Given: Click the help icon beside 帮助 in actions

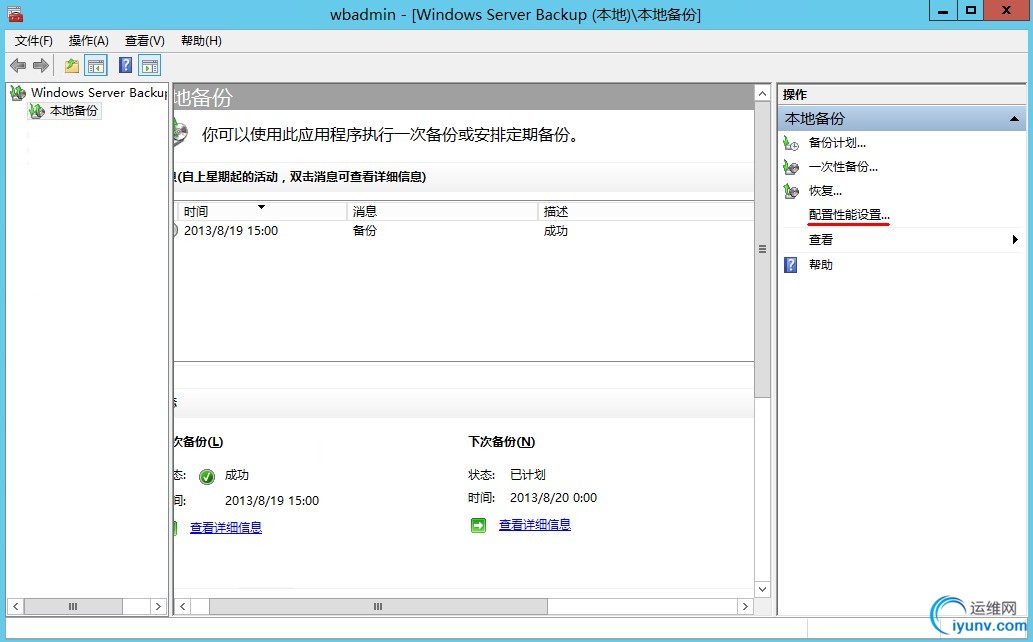Looking at the screenshot, I should (791, 265).
